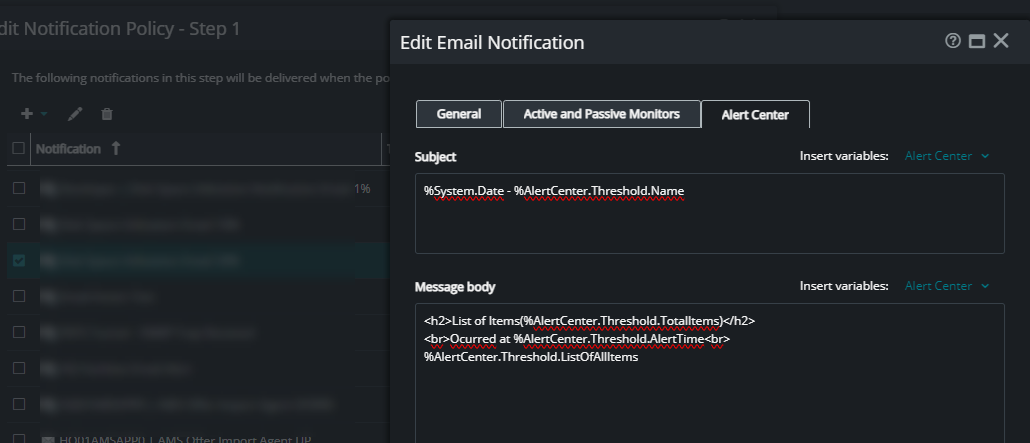
Task: Uncheck the selected notification row checkbox
Action: (19, 260)
